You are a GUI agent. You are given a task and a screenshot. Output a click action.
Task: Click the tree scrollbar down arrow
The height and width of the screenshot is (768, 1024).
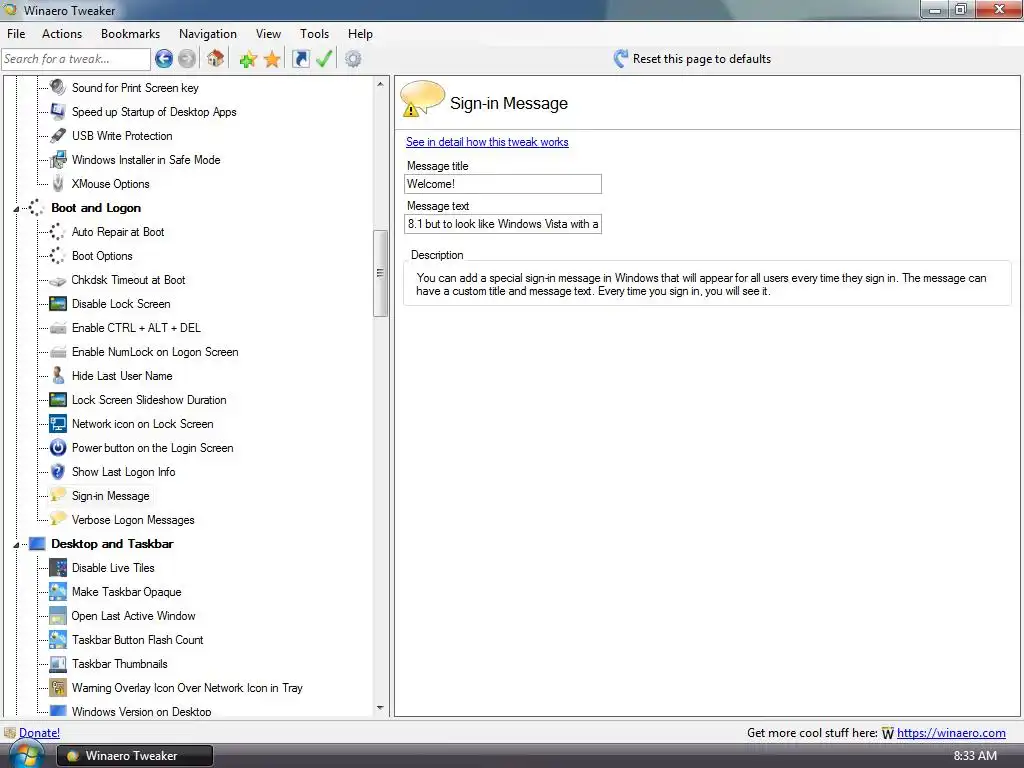tap(380, 708)
